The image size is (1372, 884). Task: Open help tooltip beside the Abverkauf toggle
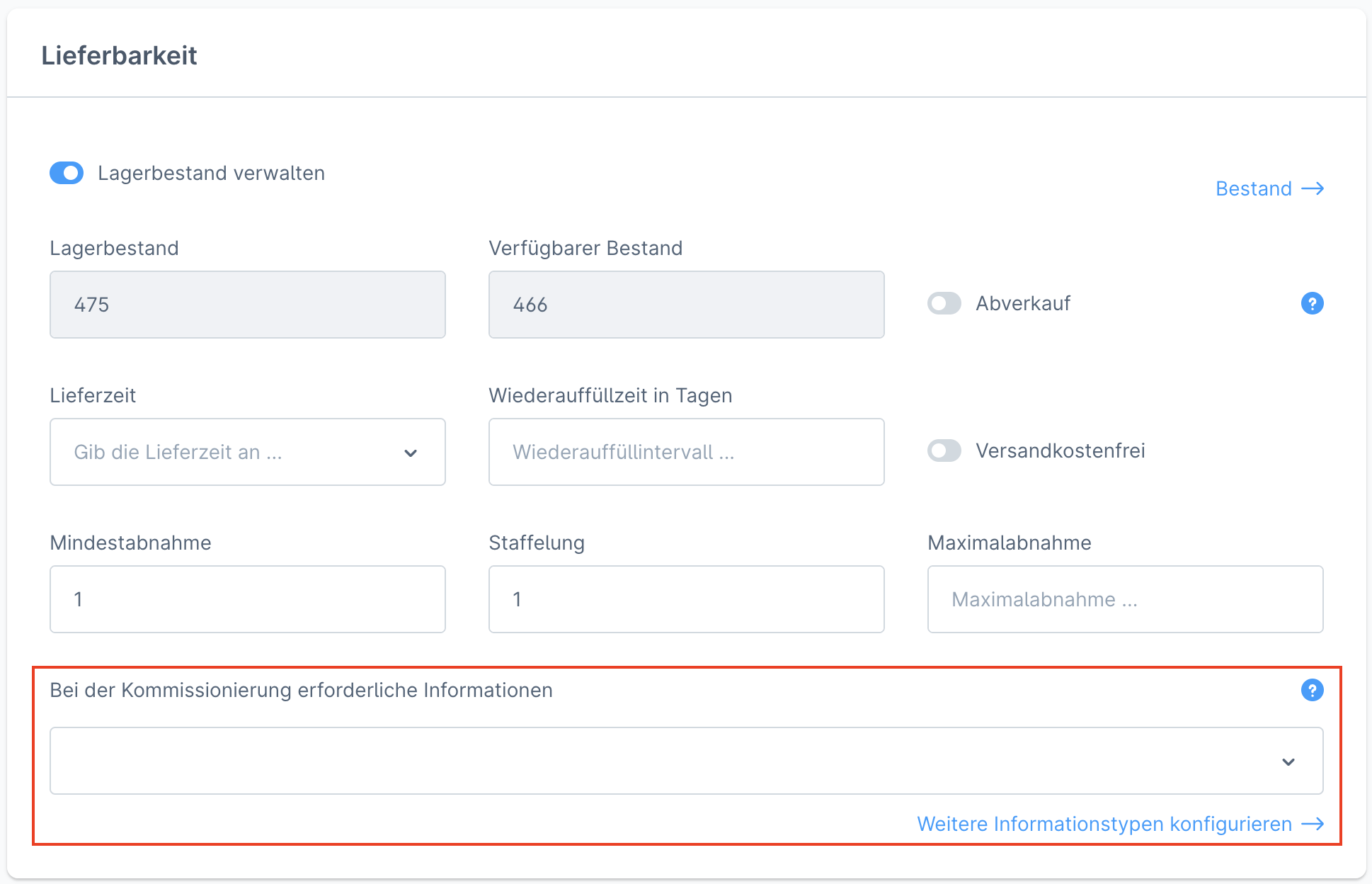[1312, 303]
